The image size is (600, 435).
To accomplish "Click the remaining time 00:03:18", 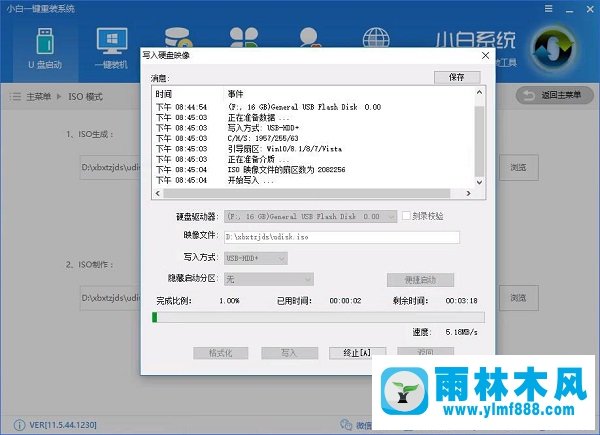I will [x=461, y=301].
